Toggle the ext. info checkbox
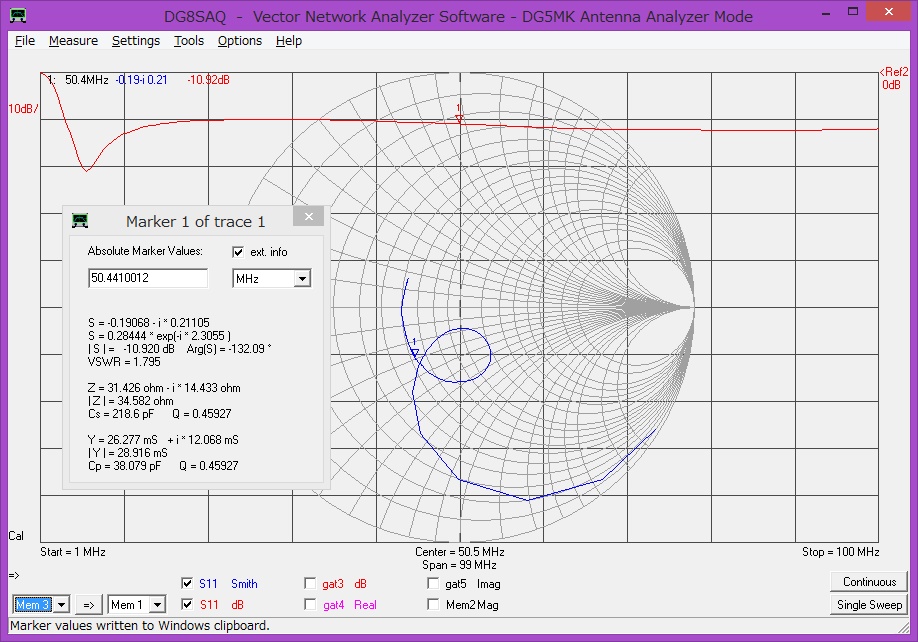Screen dimensions: 918x642 tap(238, 252)
